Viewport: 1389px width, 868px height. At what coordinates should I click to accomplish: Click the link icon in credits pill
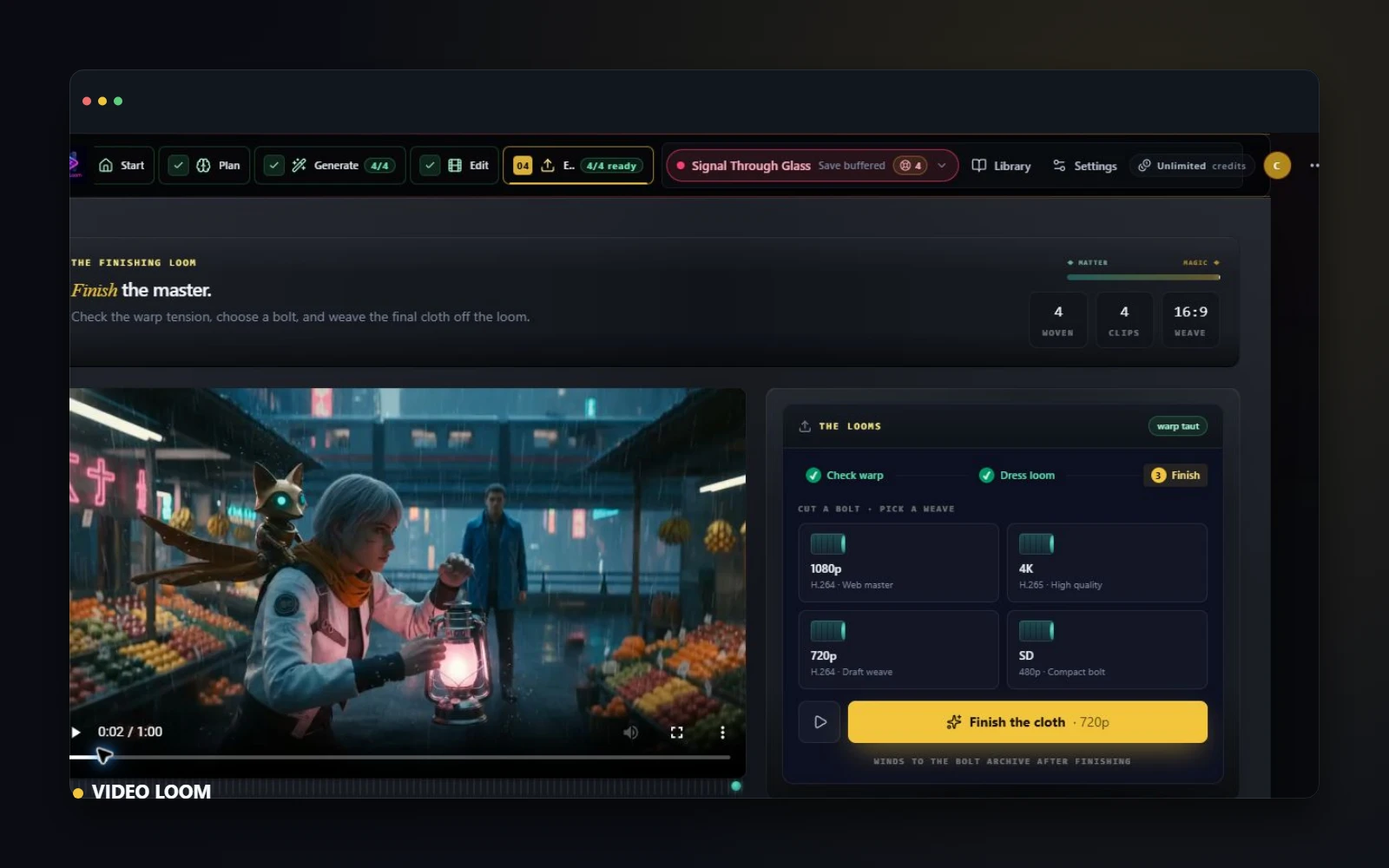(1144, 165)
